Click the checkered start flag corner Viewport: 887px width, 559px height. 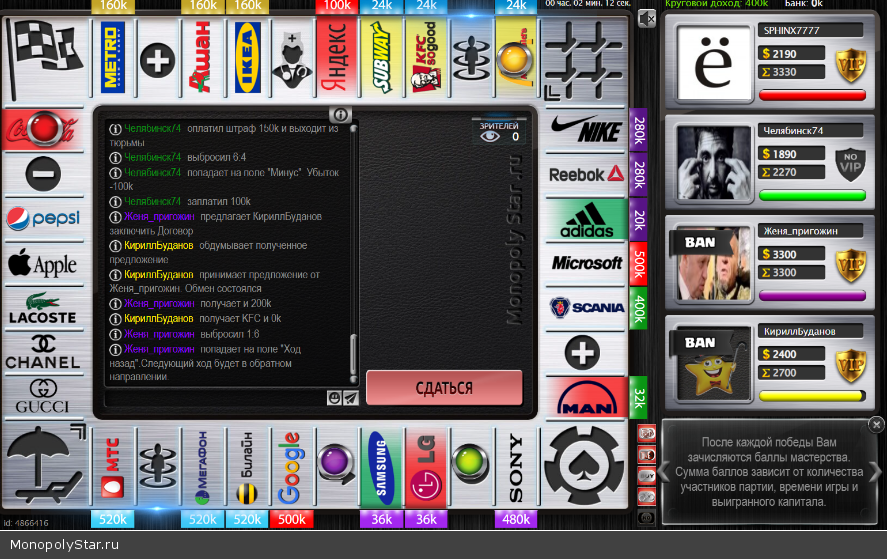coord(45,59)
